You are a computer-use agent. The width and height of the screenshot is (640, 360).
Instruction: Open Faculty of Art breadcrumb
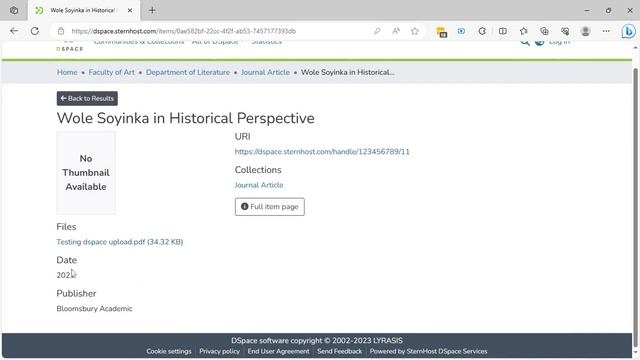111,72
